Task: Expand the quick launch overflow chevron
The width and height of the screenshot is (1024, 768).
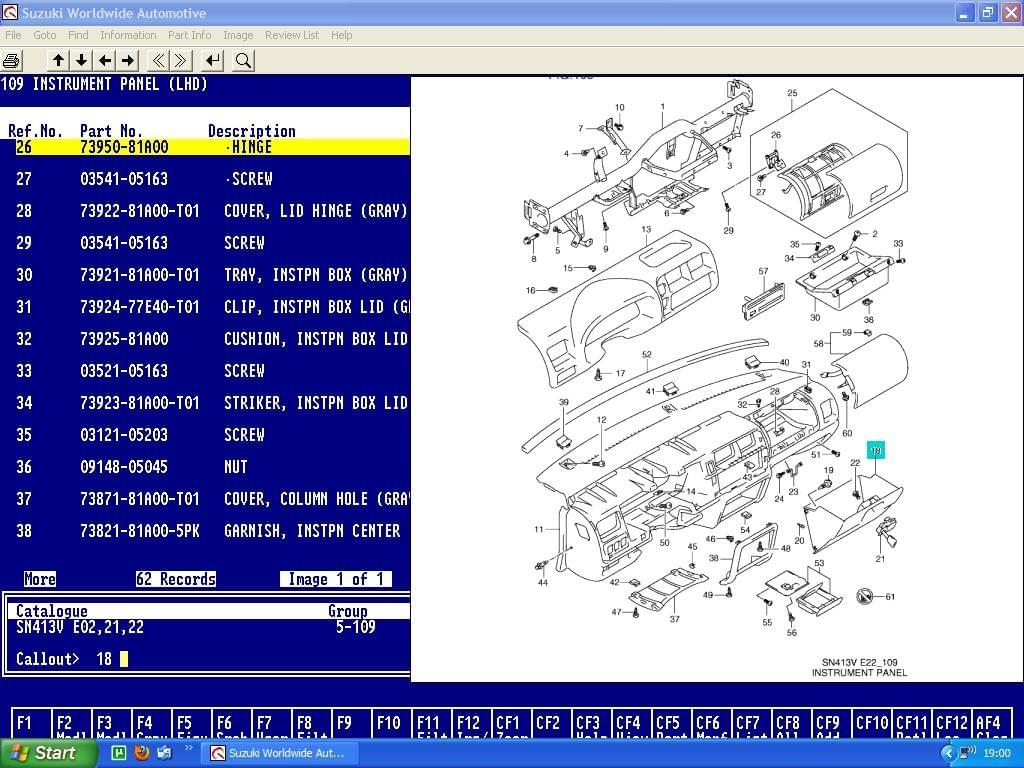Action: 189,748
